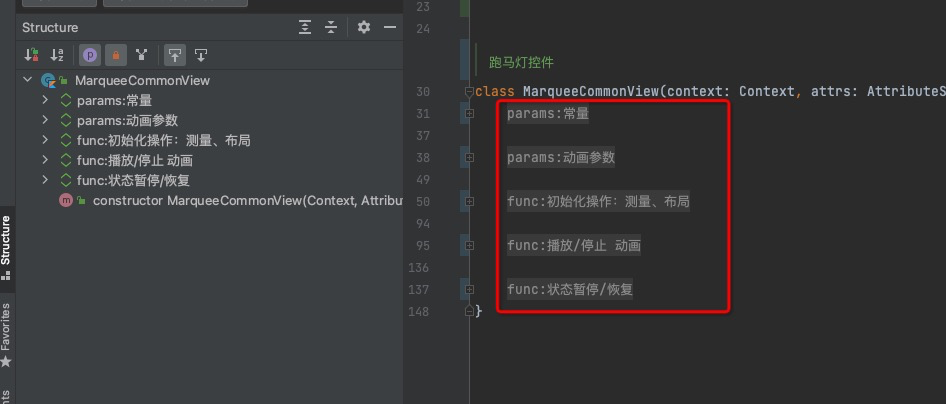
Task: Toggle Show Inherited members icon
Action: pos(142,55)
